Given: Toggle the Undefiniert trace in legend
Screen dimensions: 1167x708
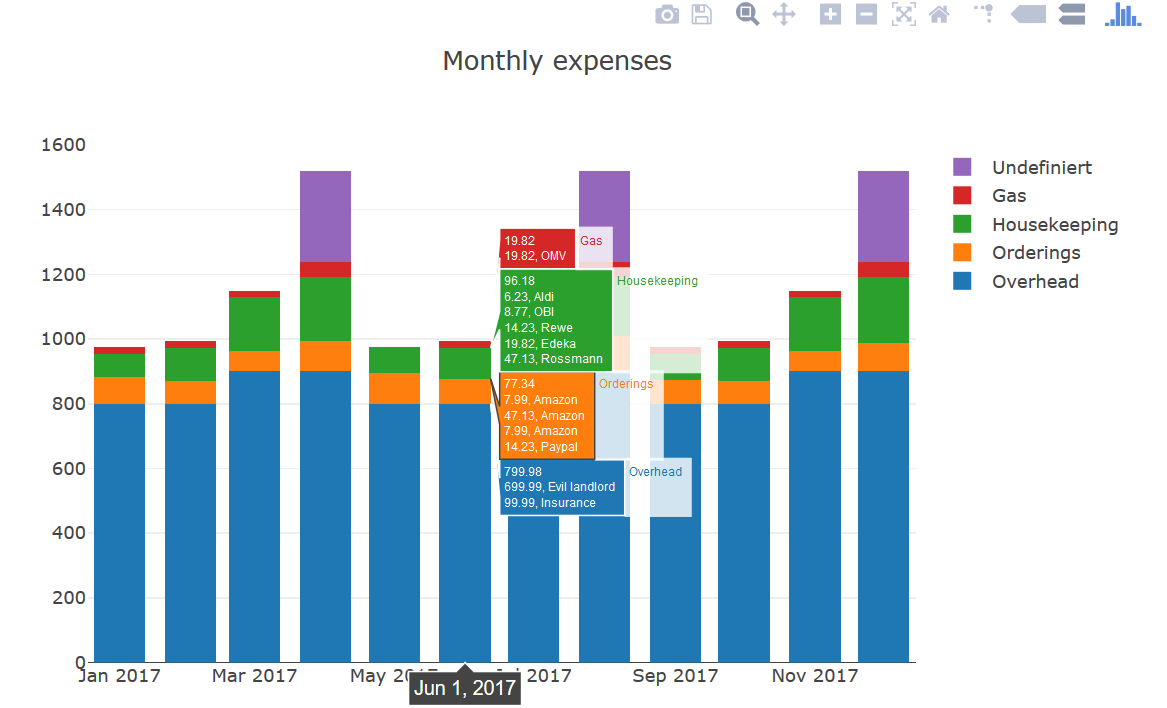Looking at the screenshot, I should [x=1041, y=168].
